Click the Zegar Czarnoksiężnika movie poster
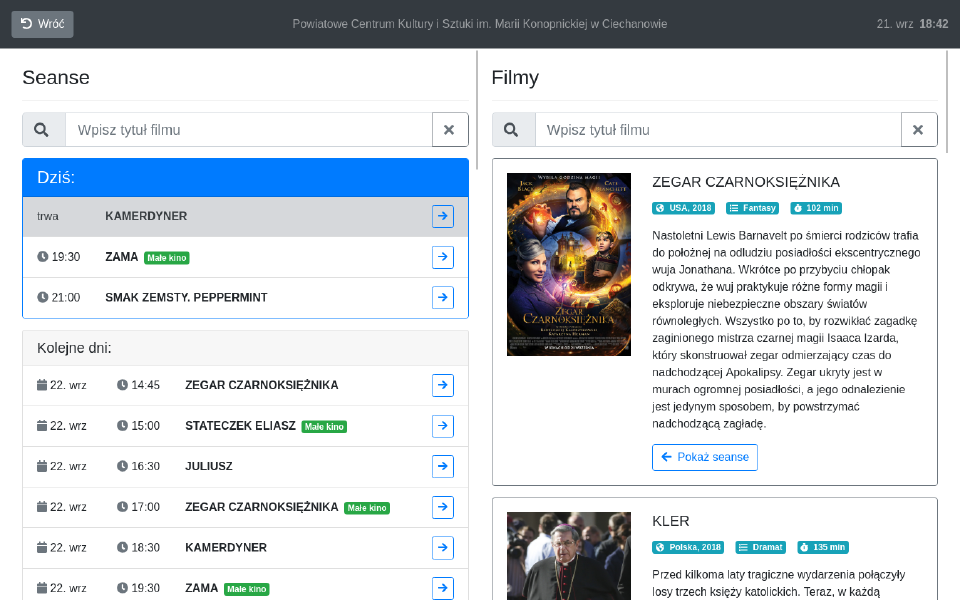This screenshot has height=600, width=960. [x=569, y=264]
